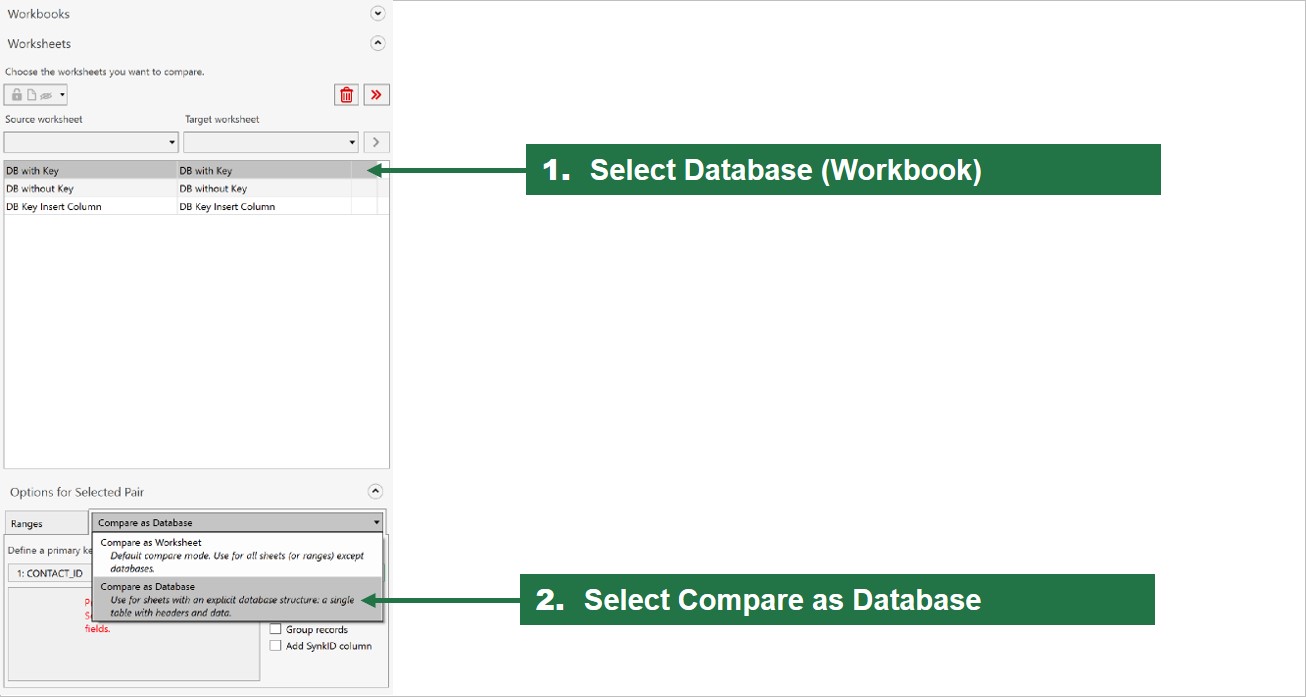
Task: Click the Worksheets section header
Action: tap(39, 44)
